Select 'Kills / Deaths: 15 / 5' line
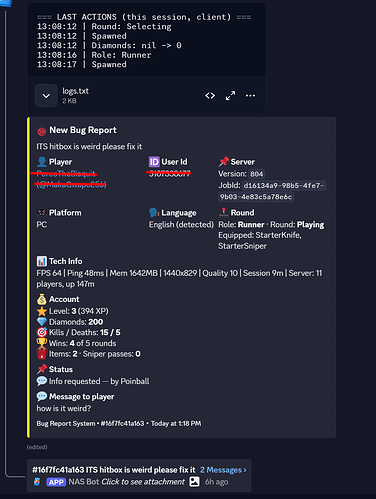 [x=85, y=332]
